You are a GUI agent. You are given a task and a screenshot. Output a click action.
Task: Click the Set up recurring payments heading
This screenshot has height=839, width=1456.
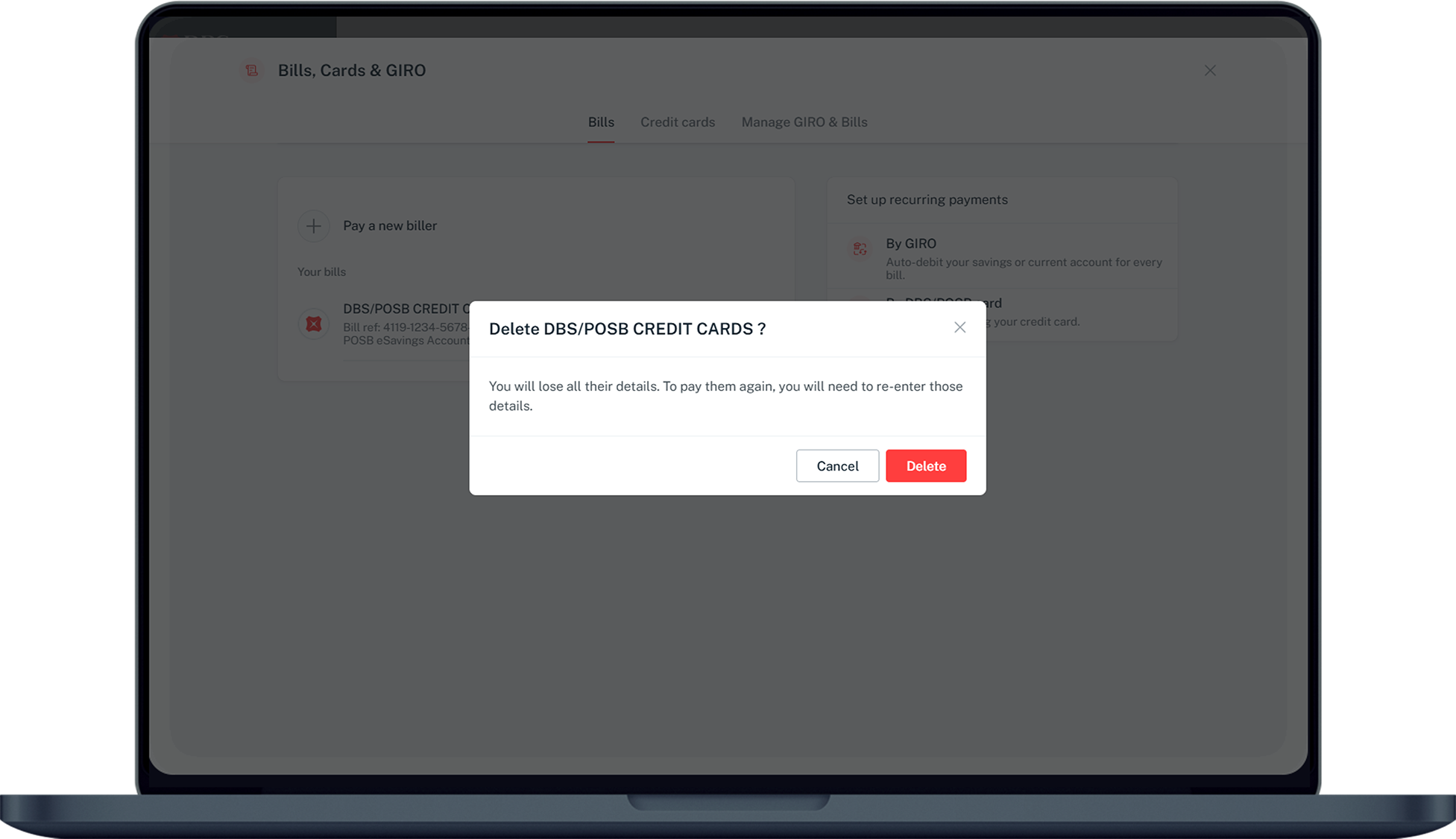click(927, 200)
